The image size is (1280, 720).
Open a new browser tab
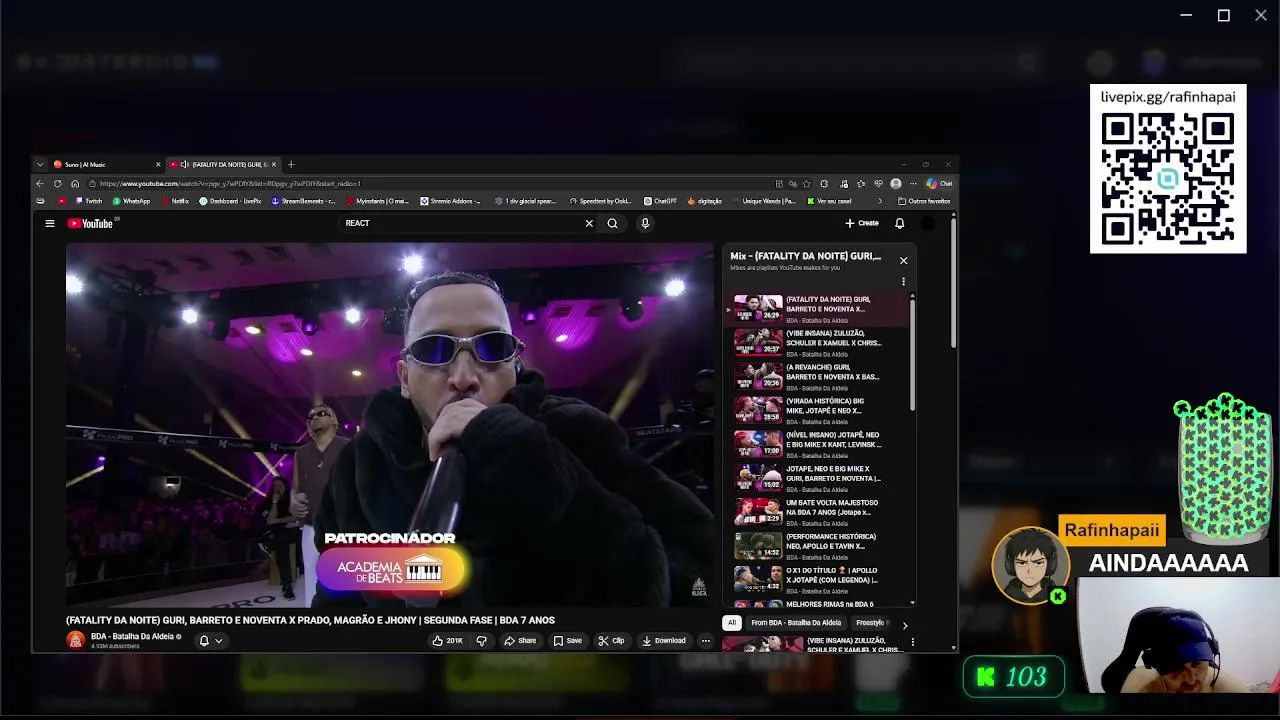(x=291, y=164)
